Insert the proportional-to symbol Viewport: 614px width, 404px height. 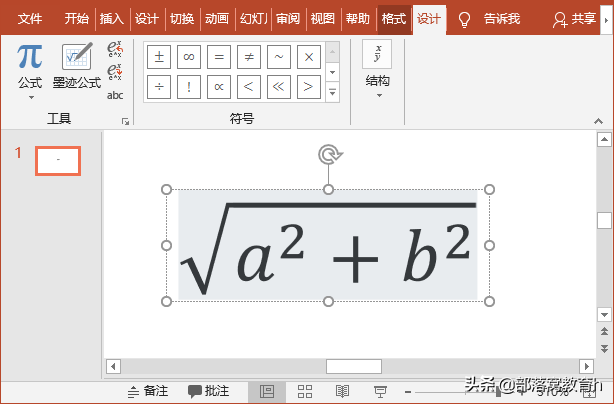219,87
